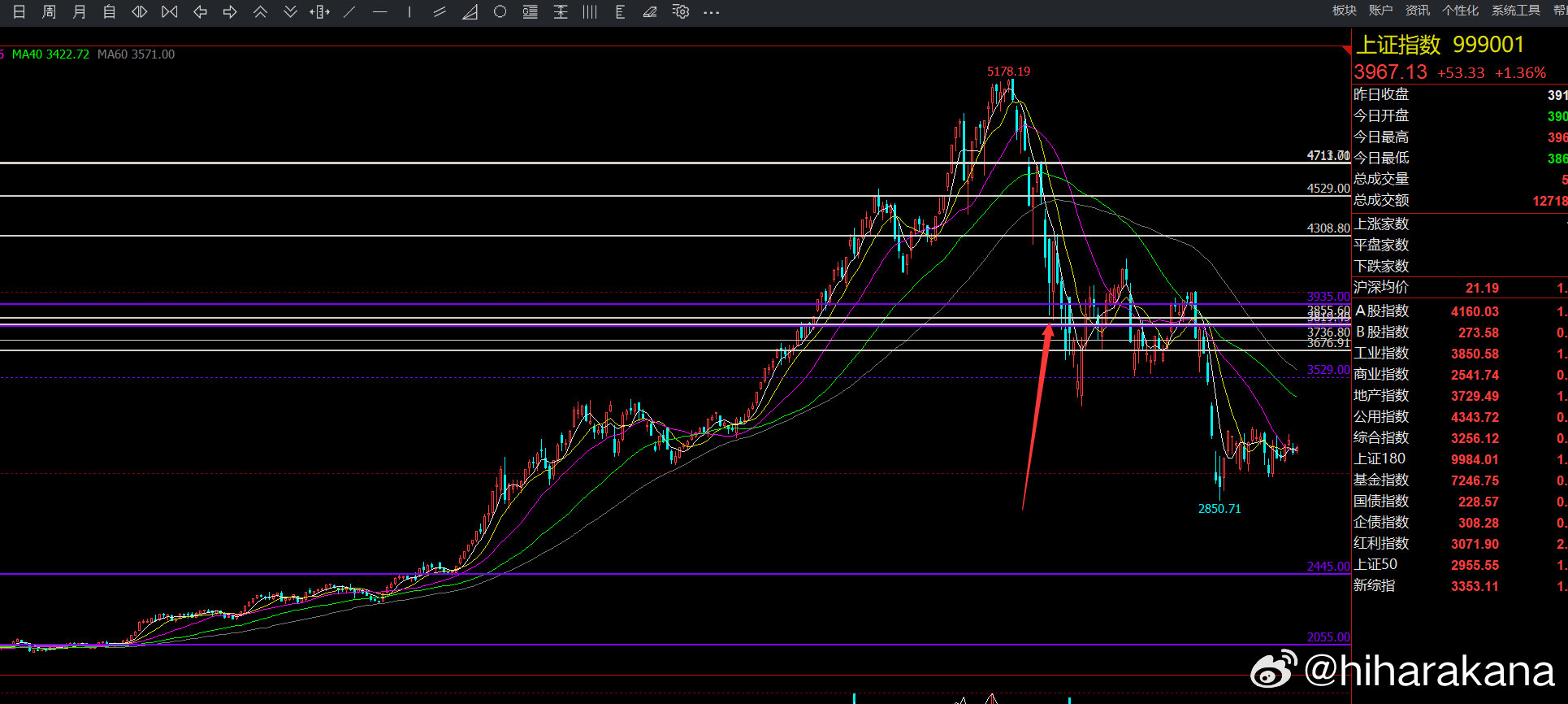
Task: Click the double up chevron icon
Action: [x=260, y=12]
